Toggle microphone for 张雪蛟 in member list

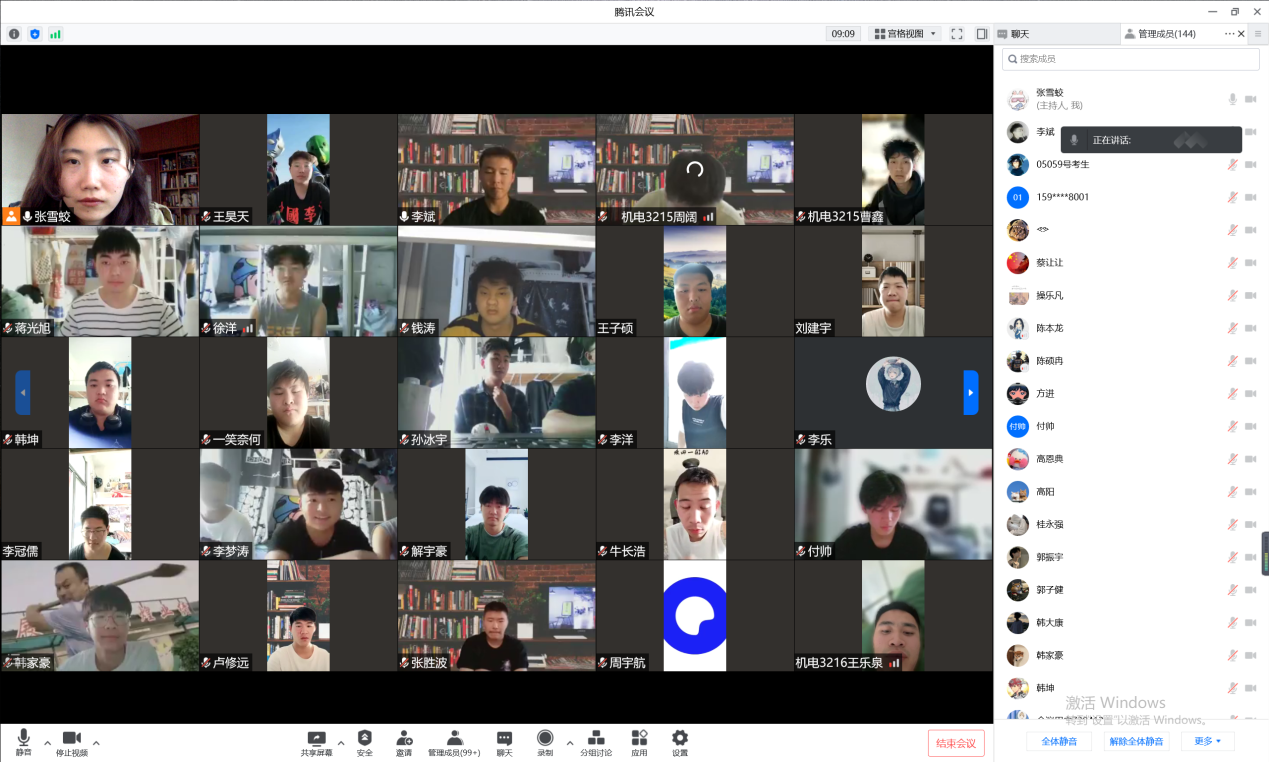1233,99
